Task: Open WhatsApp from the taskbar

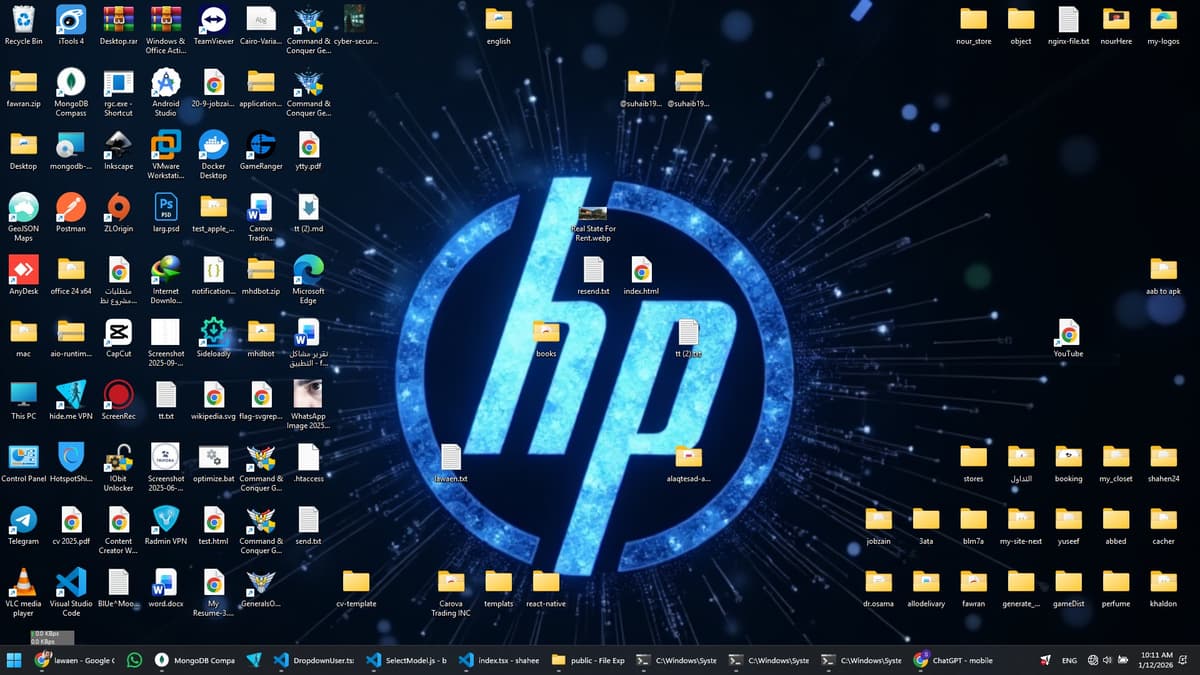Action: pyautogui.click(x=135, y=660)
